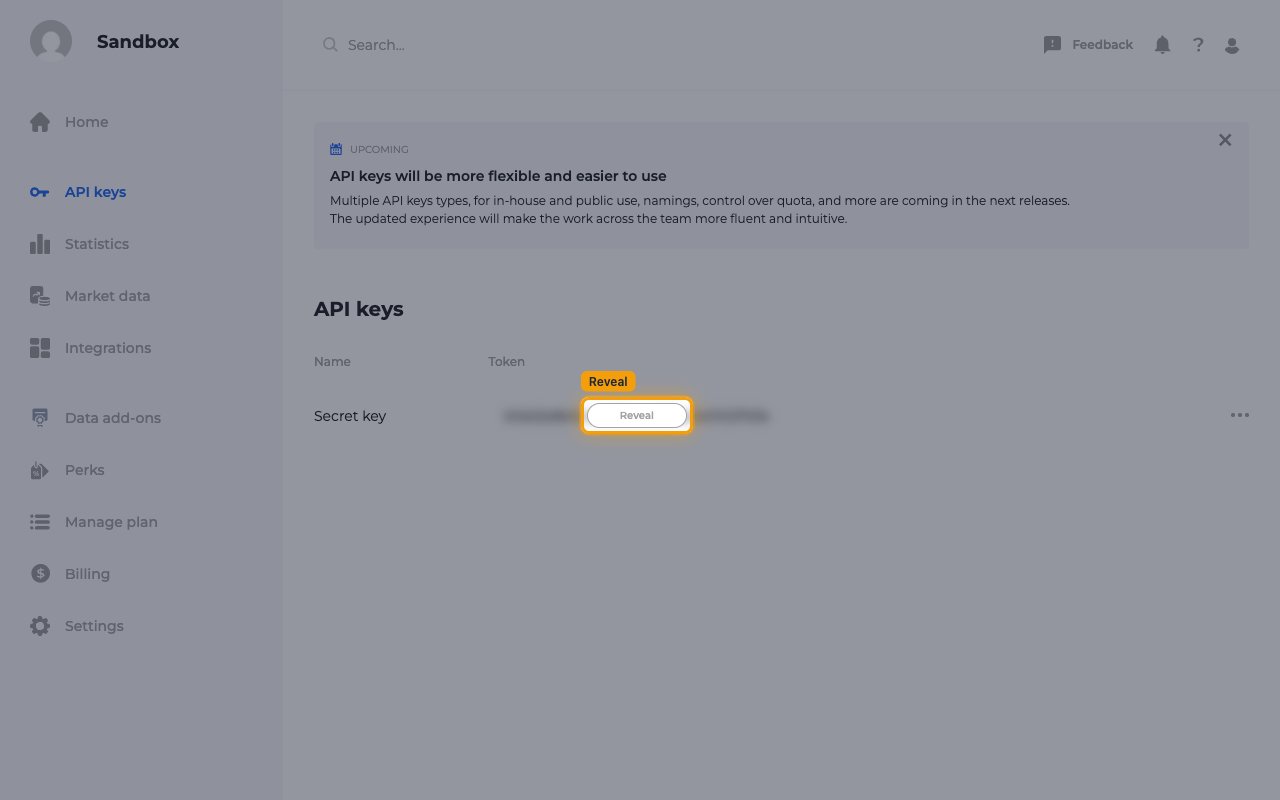
Task: Click the Integrations grid icon
Action: point(40,348)
